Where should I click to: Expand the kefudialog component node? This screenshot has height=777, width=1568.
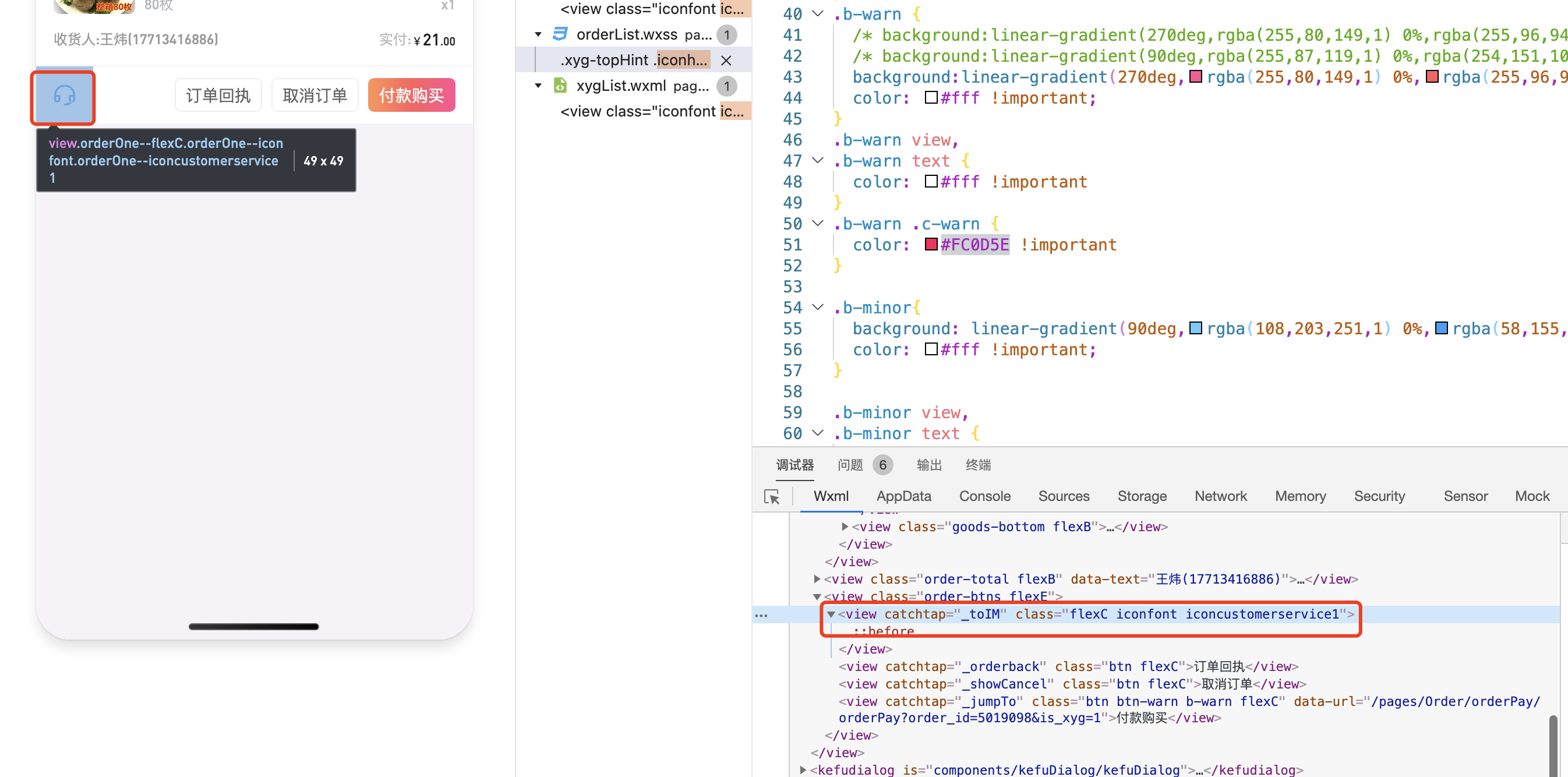[803, 769]
